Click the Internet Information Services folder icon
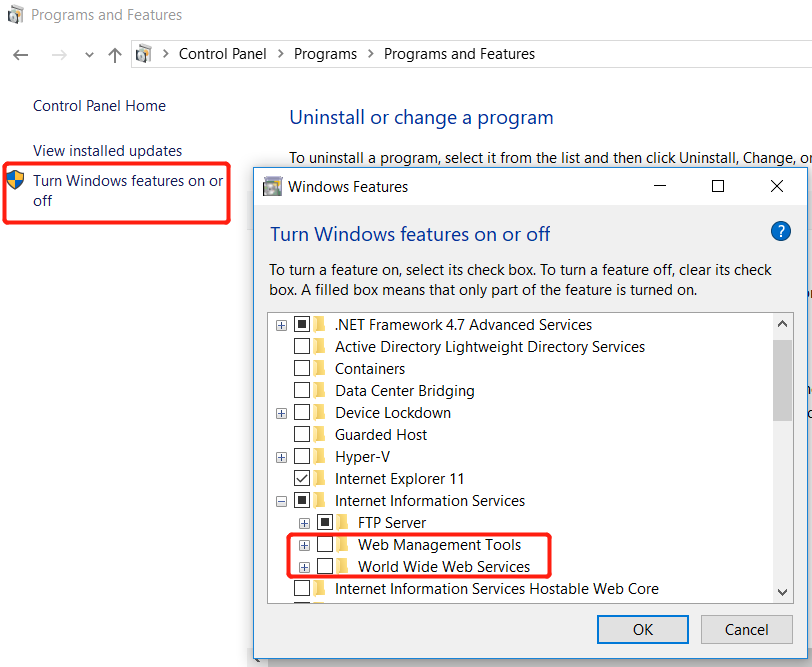This screenshot has width=812, height=667. coord(320,501)
